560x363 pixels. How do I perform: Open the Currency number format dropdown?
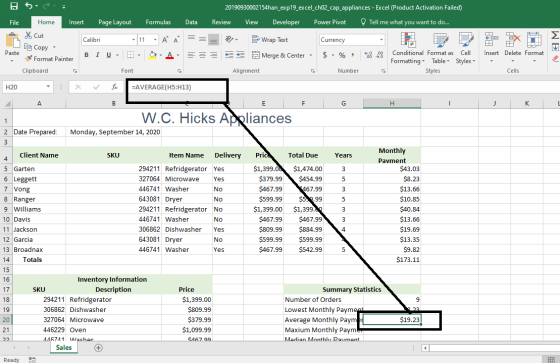click(x=381, y=40)
